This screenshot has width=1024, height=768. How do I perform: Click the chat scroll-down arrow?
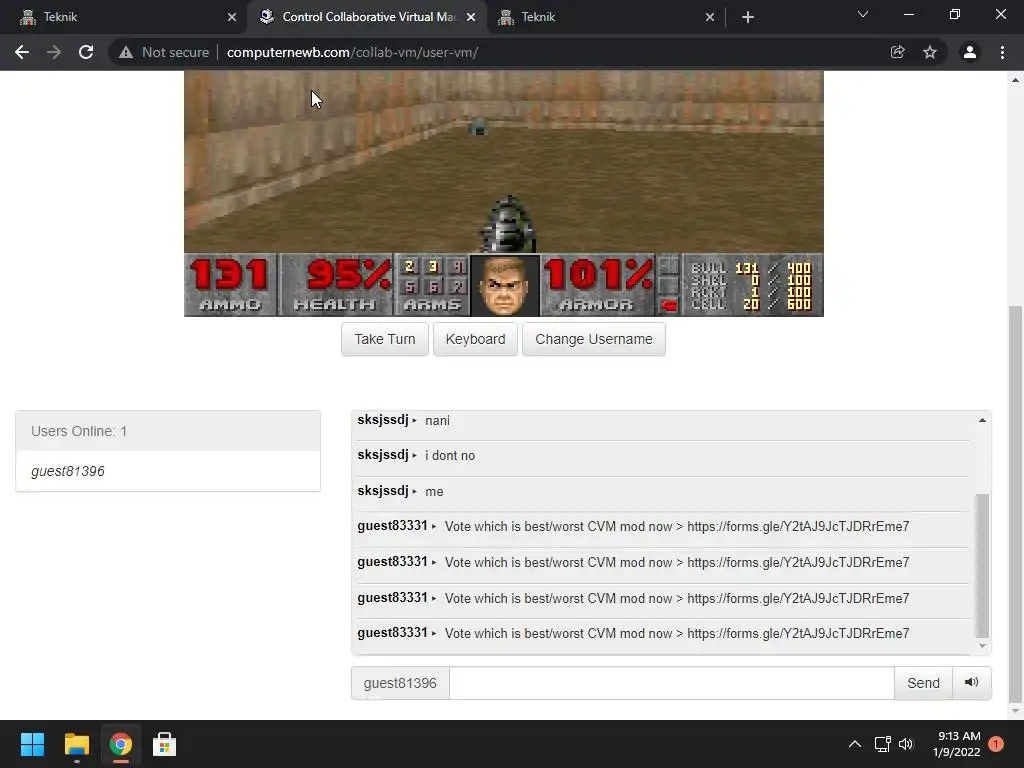pyautogui.click(x=982, y=646)
